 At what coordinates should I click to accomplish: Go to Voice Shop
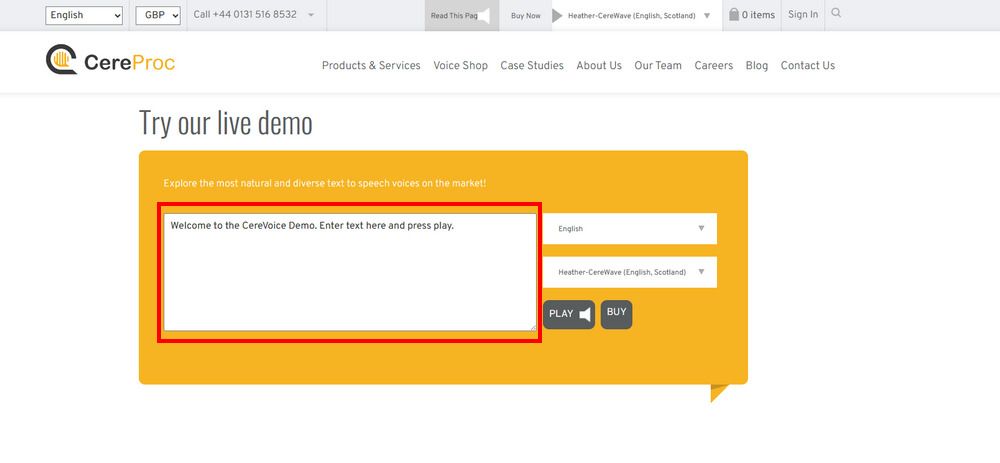pos(460,65)
